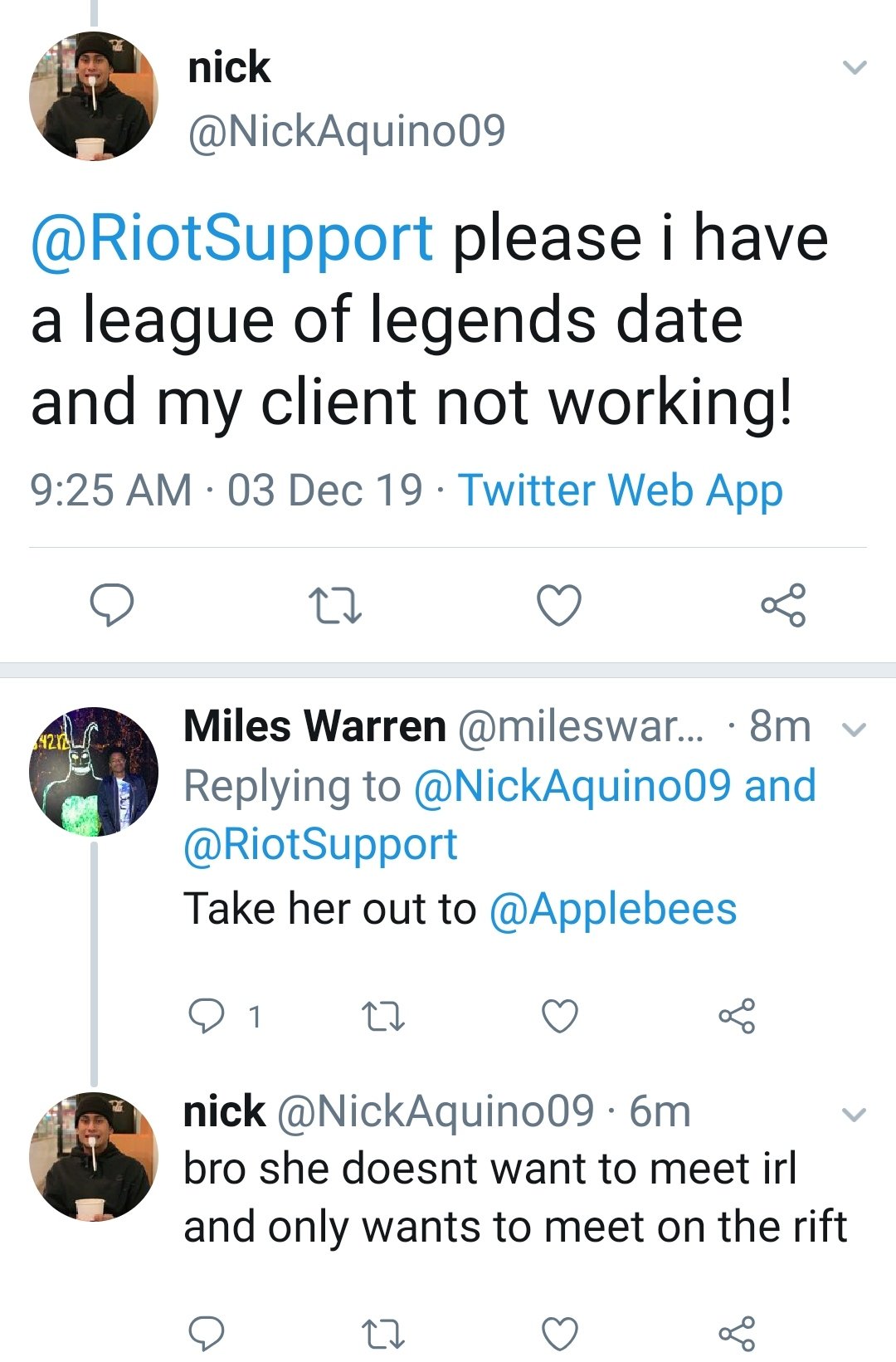Expand options chevron on nick's 6m reply

pyautogui.click(x=854, y=1115)
